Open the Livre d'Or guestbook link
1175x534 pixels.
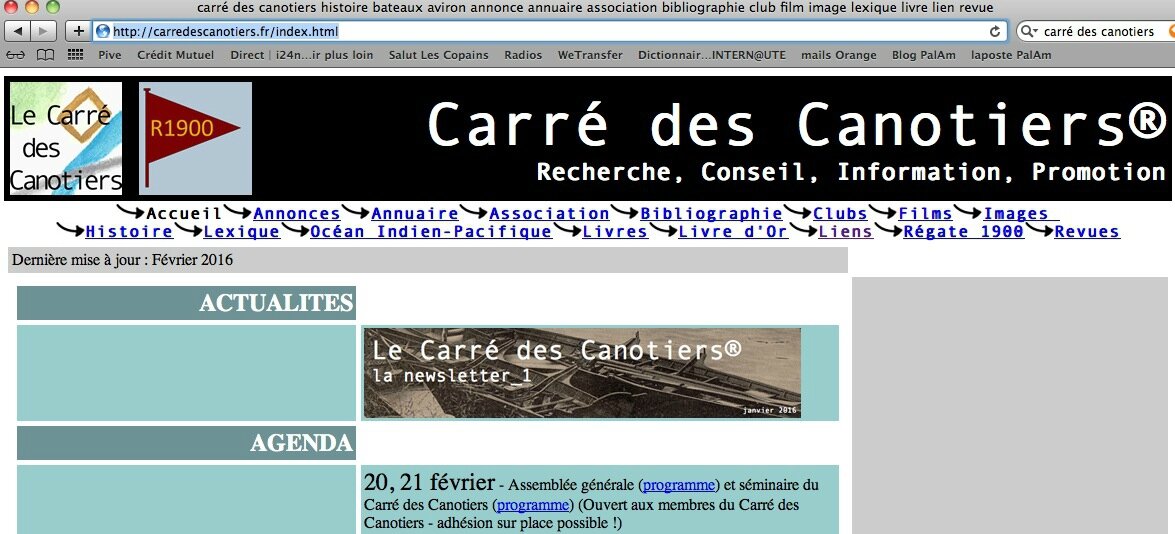[733, 231]
